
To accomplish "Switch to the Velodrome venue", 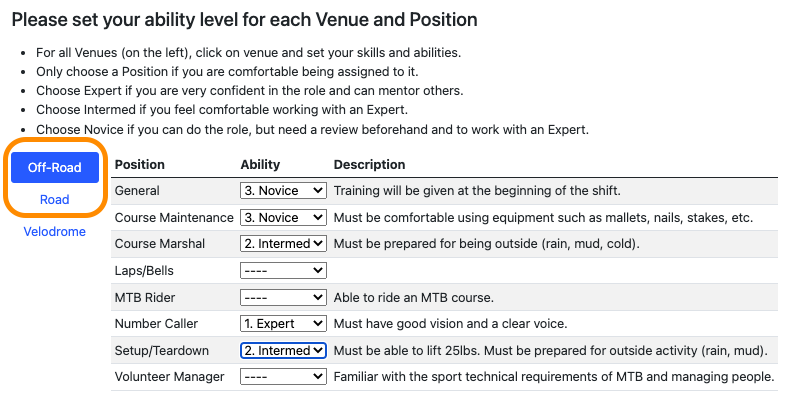I will pyautogui.click(x=54, y=232).
